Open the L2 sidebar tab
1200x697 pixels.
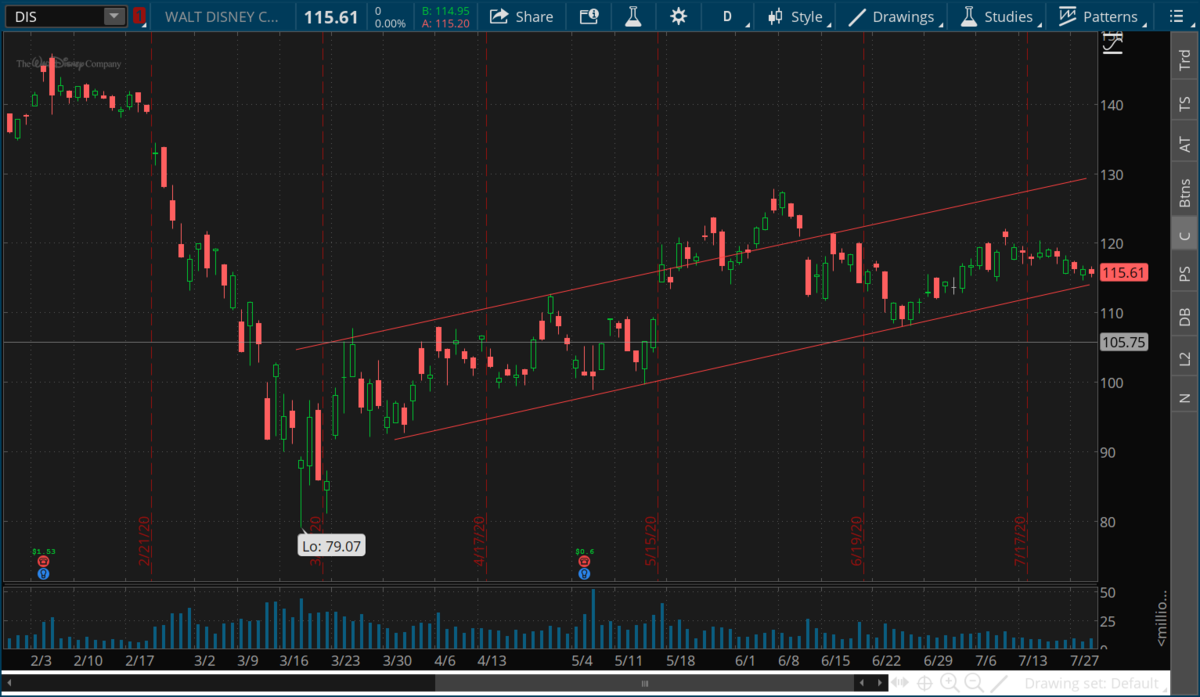[x=1185, y=358]
